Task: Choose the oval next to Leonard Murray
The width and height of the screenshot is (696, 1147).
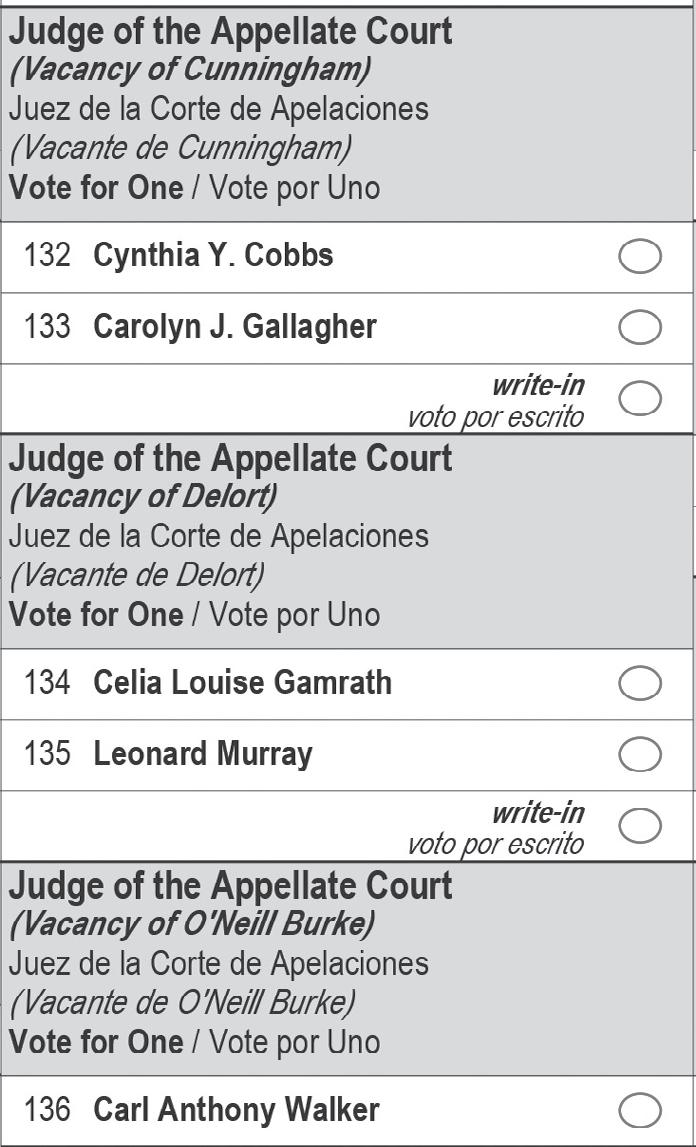Action: coord(640,754)
